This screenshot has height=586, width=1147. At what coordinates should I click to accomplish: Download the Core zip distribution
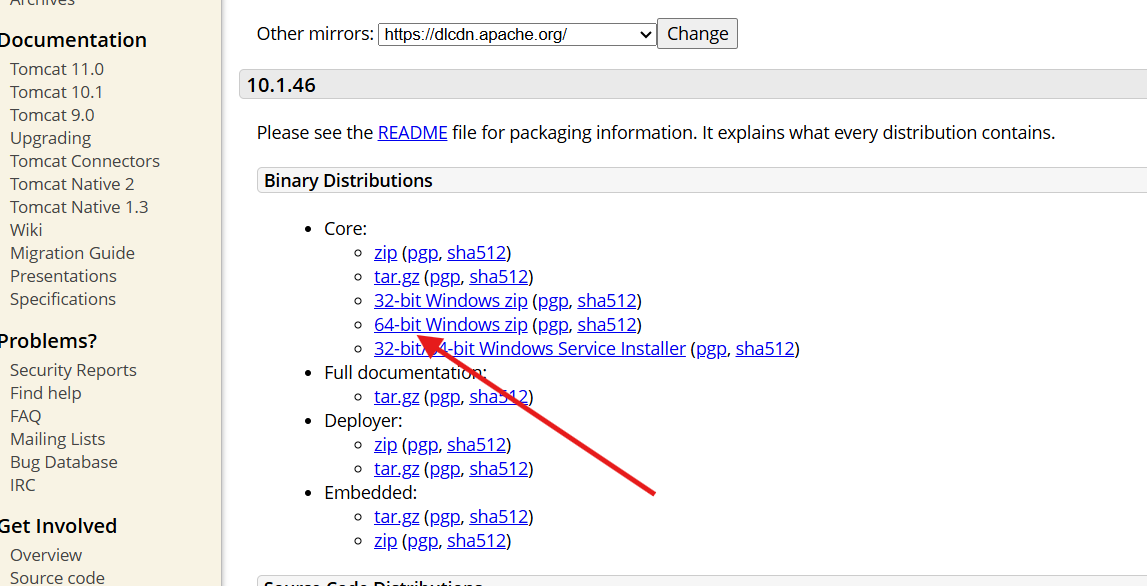pos(386,253)
